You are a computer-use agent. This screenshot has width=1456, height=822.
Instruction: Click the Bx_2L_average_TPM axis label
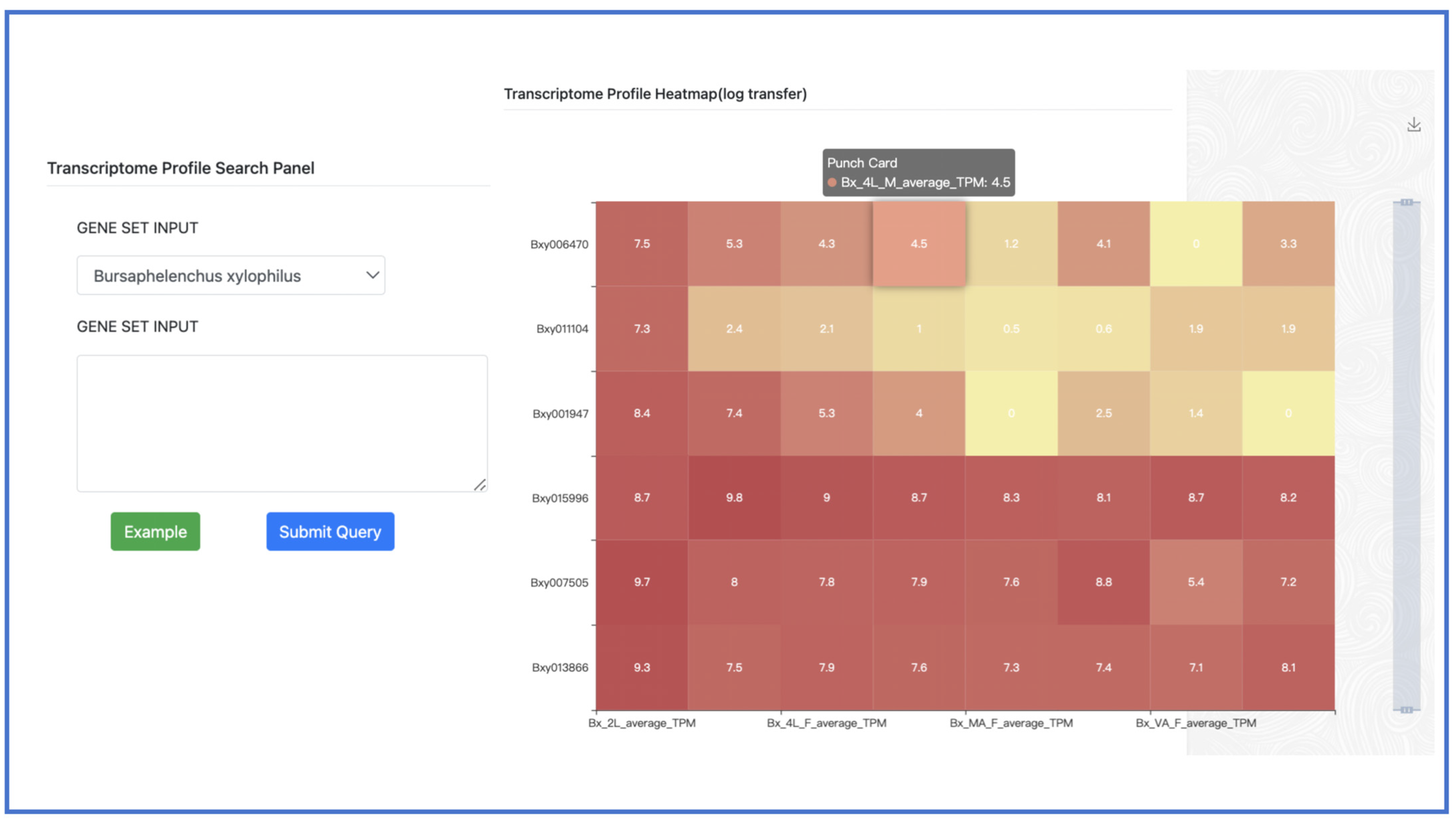[x=642, y=723]
